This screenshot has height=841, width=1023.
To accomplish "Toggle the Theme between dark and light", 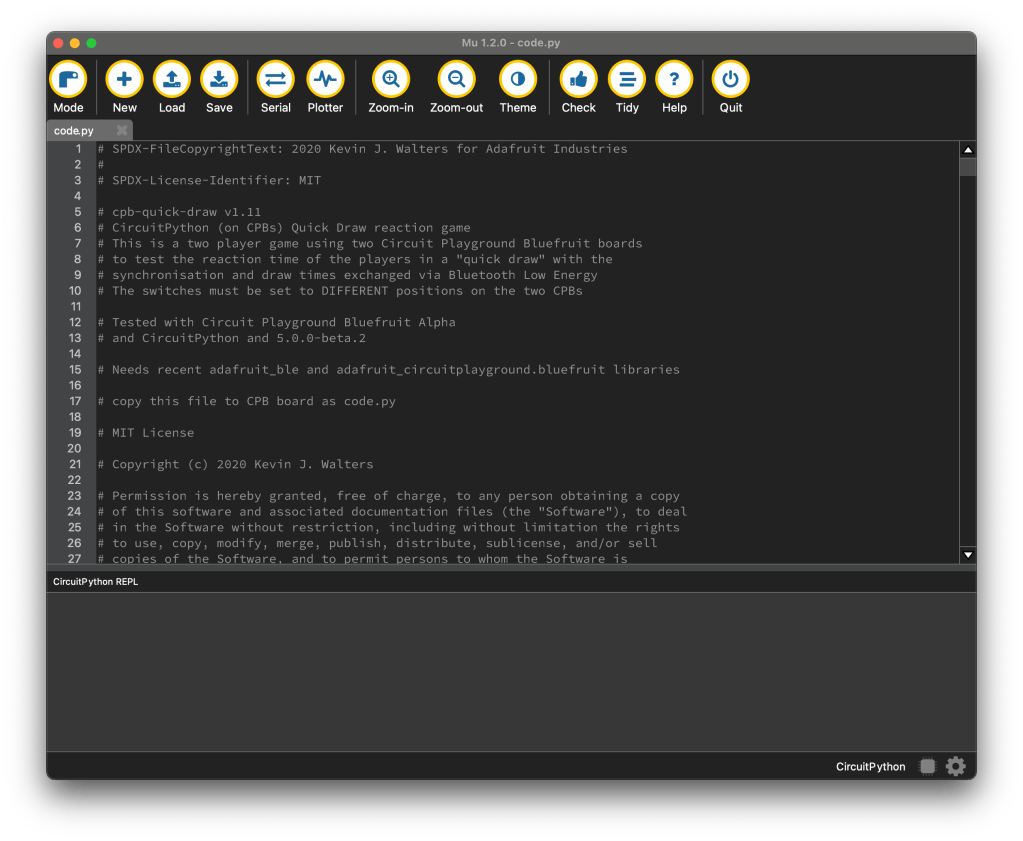I will coord(518,80).
